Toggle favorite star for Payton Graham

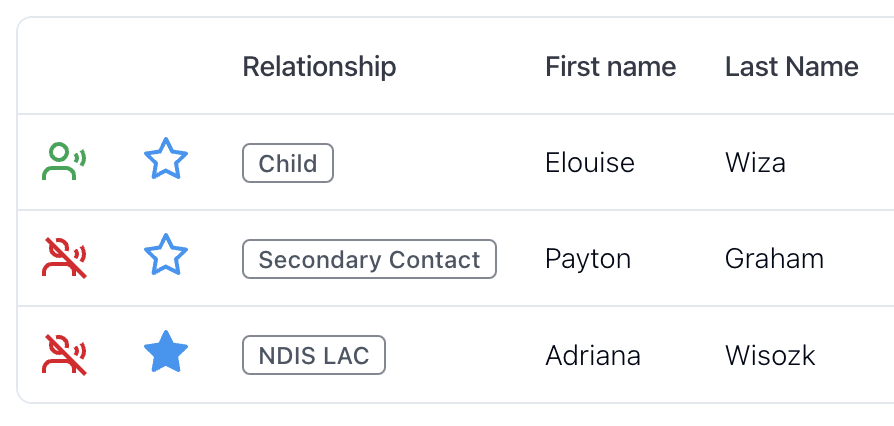(x=165, y=255)
